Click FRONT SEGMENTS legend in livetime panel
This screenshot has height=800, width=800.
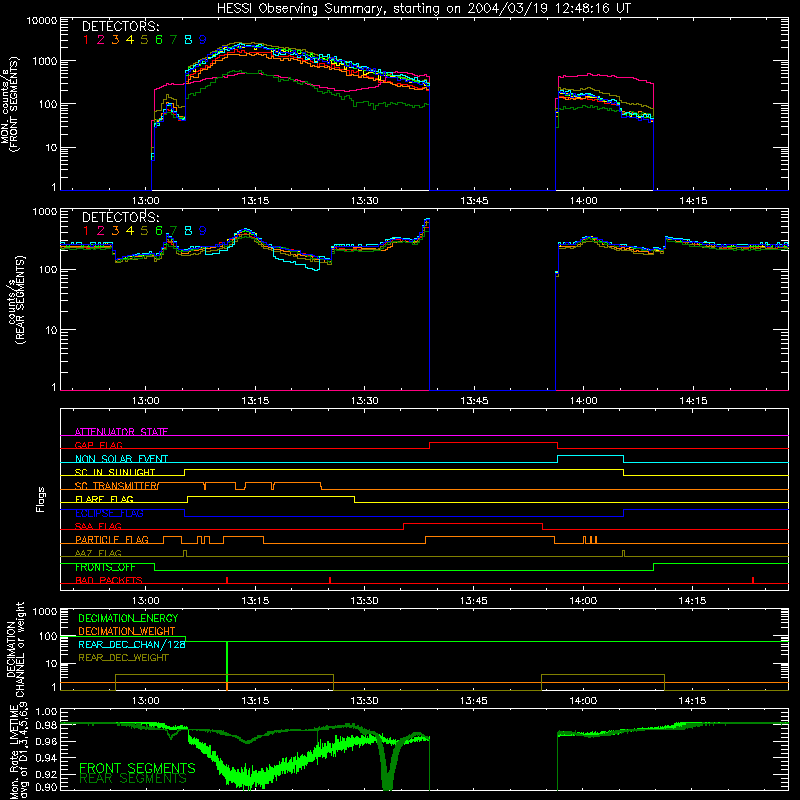[x=137, y=768]
